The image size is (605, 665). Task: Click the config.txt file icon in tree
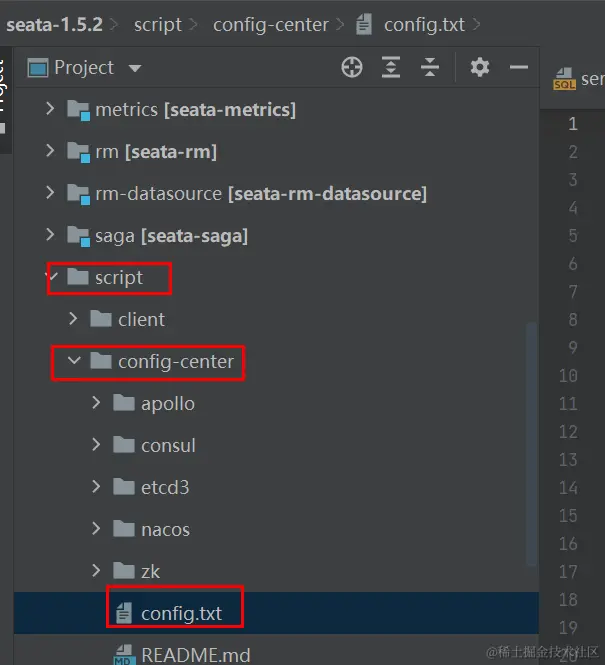[x=124, y=613]
